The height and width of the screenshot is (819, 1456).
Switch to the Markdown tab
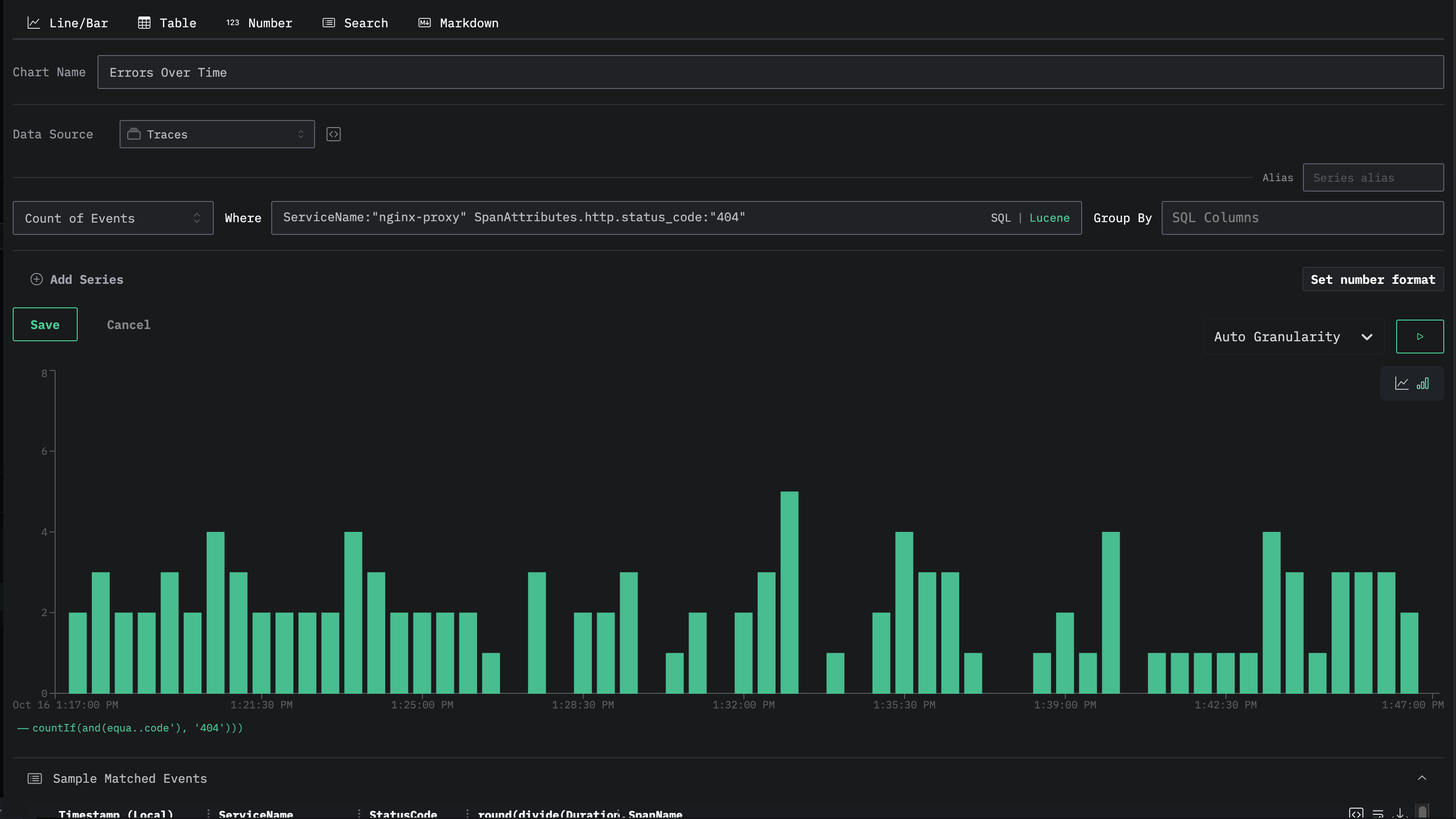point(458,23)
